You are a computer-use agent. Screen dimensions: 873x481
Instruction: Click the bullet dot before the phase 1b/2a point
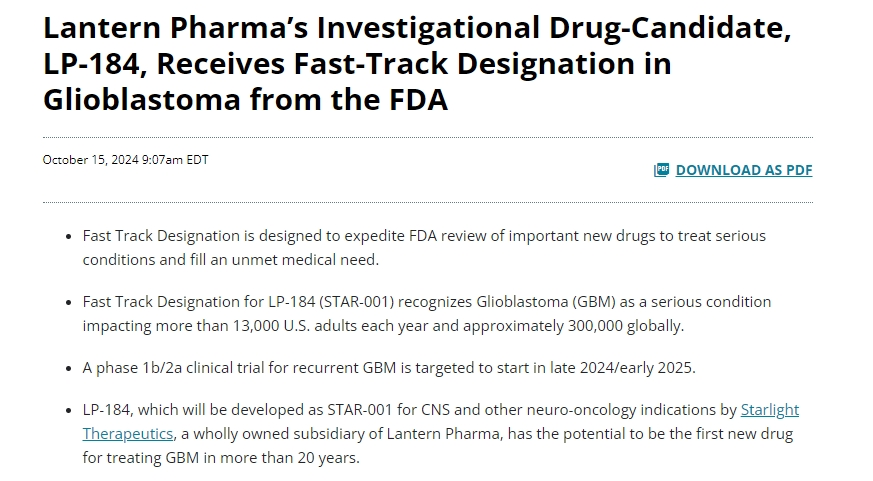point(68,368)
